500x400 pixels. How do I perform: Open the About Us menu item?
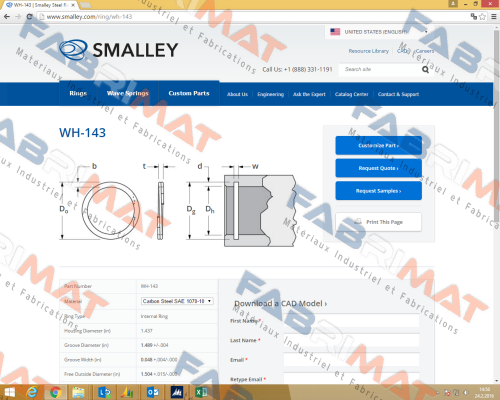(237, 94)
